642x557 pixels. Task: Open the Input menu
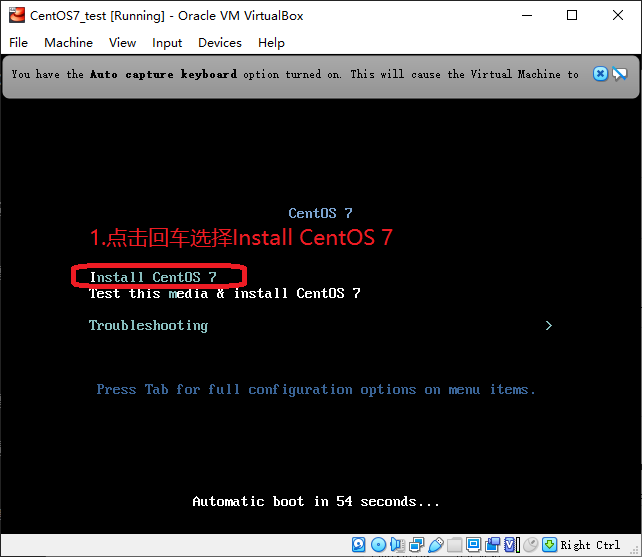[x=167, y=43]
